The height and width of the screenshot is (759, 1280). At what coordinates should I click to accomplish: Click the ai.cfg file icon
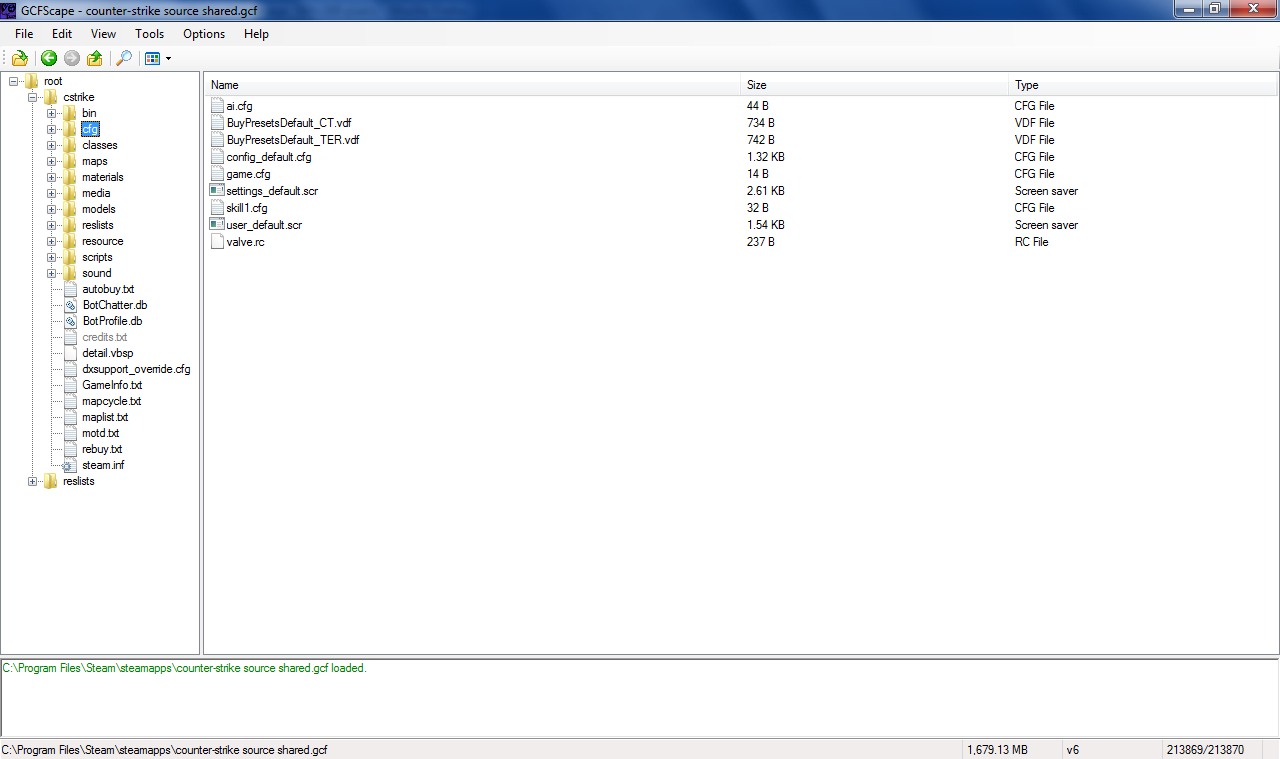pos(217,105)
